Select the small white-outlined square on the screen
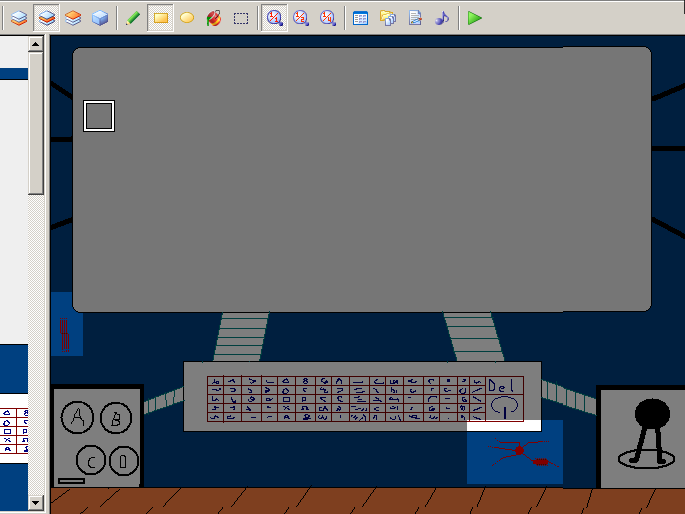This screenshot has height=514, width=685. [x=99, y=116]
